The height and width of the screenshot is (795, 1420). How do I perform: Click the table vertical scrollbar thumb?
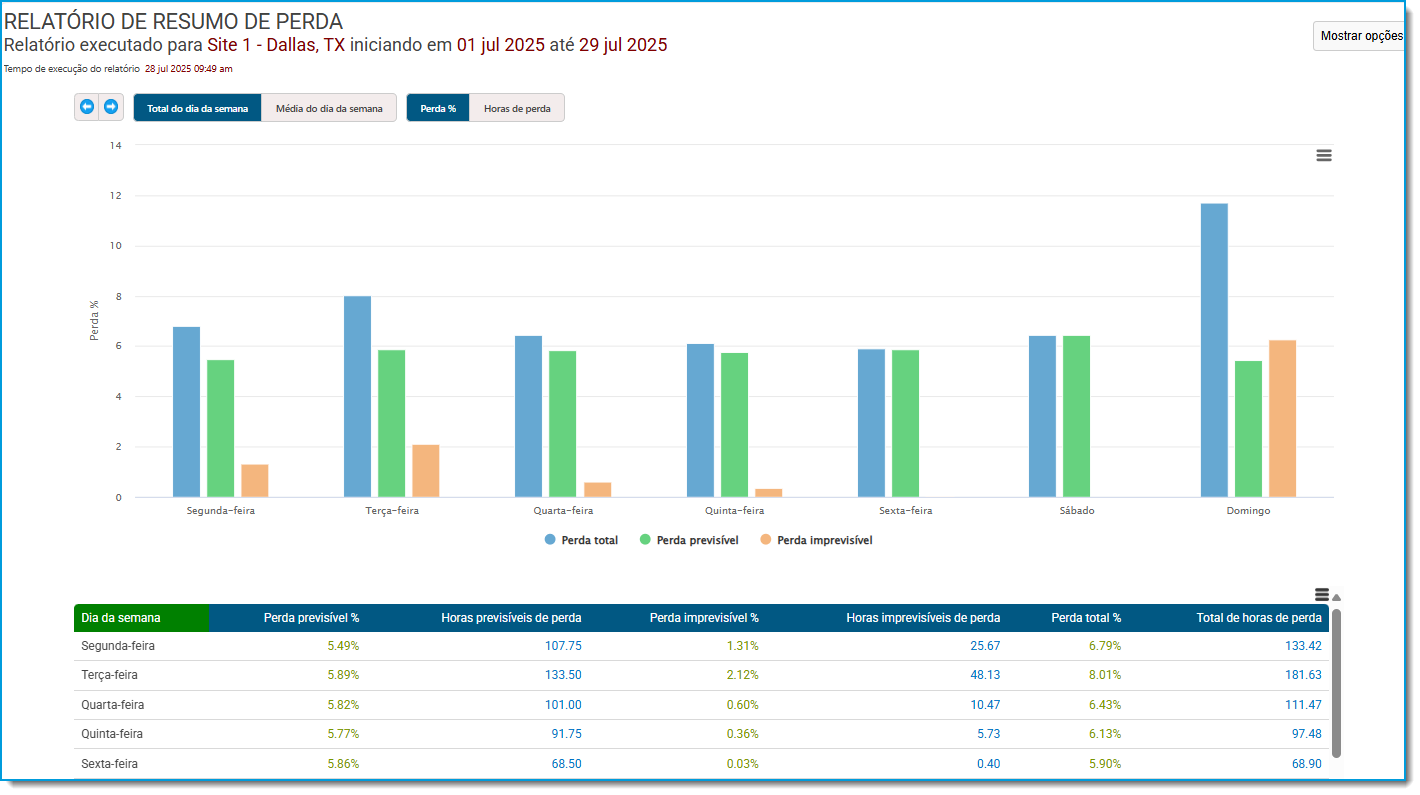pyautogui.click(x=1336, y=682)
